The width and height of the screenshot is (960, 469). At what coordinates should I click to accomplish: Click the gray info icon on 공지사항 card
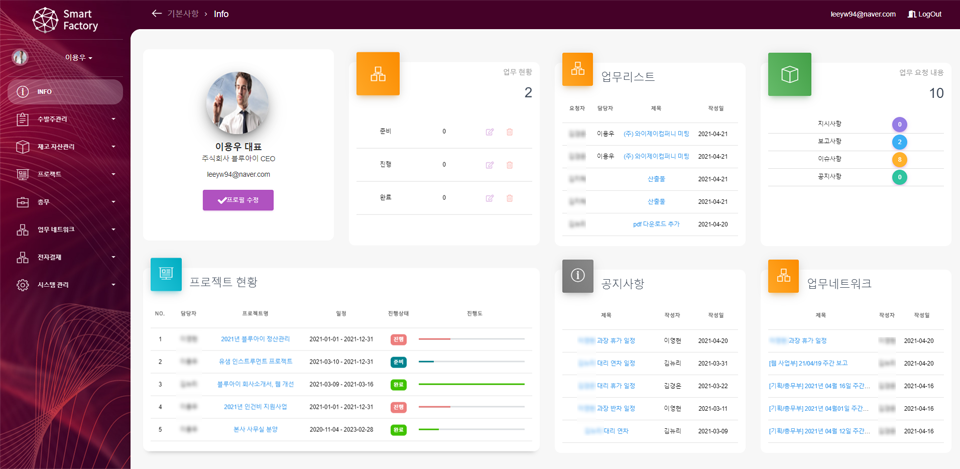pyautogui.click(x=578, y=275)
